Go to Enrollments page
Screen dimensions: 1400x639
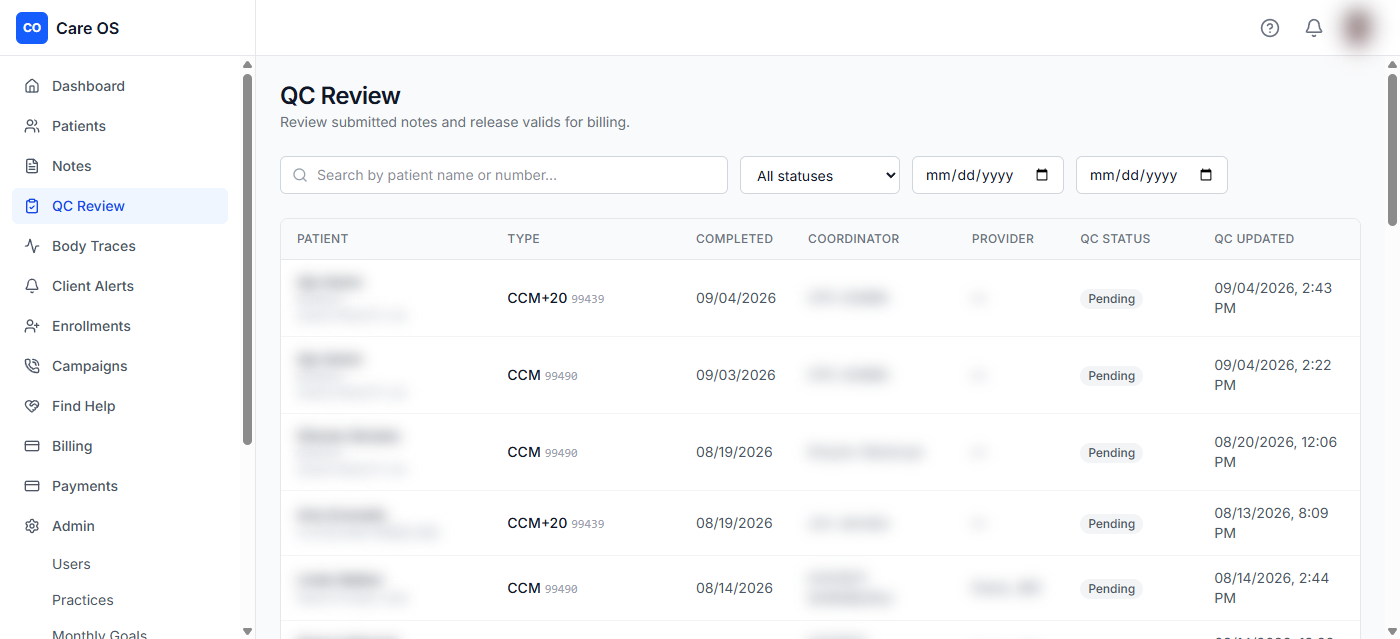120,326
